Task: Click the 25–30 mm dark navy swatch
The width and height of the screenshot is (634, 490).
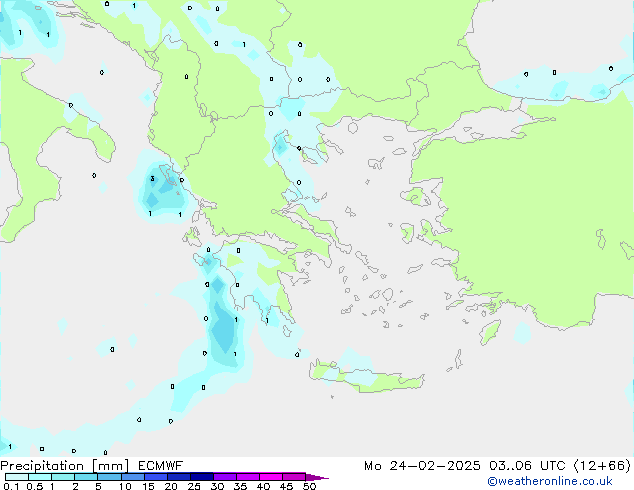Action: [201, 477]
